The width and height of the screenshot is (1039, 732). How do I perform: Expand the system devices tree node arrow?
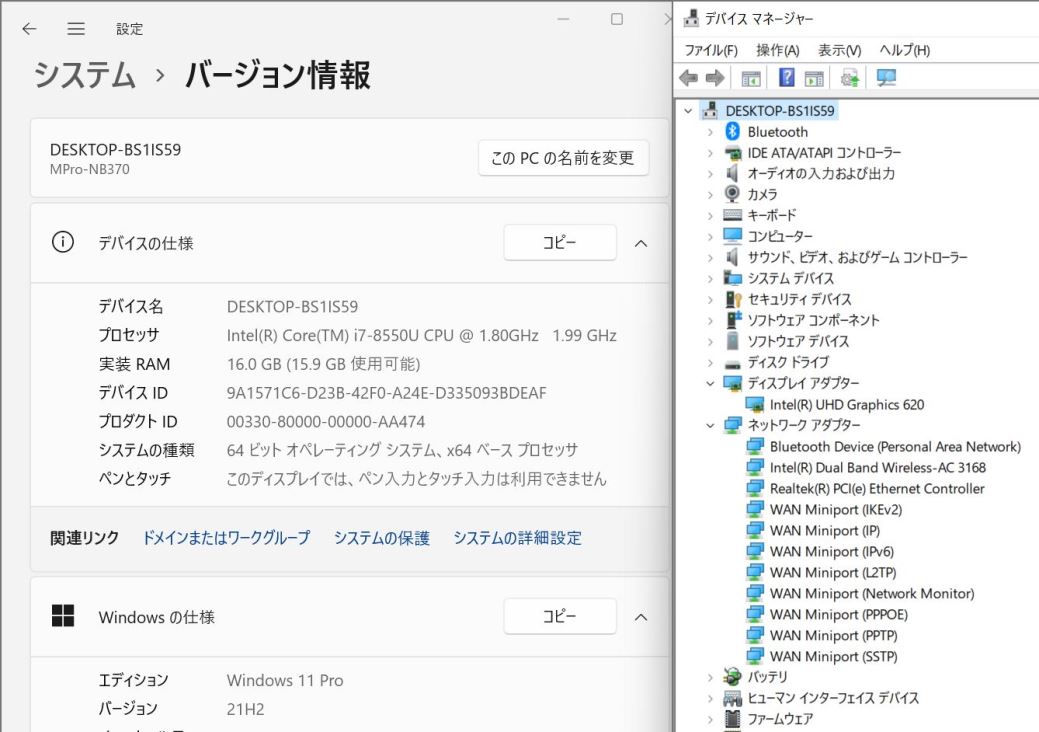pyautogui.click(x=710, y=278)
